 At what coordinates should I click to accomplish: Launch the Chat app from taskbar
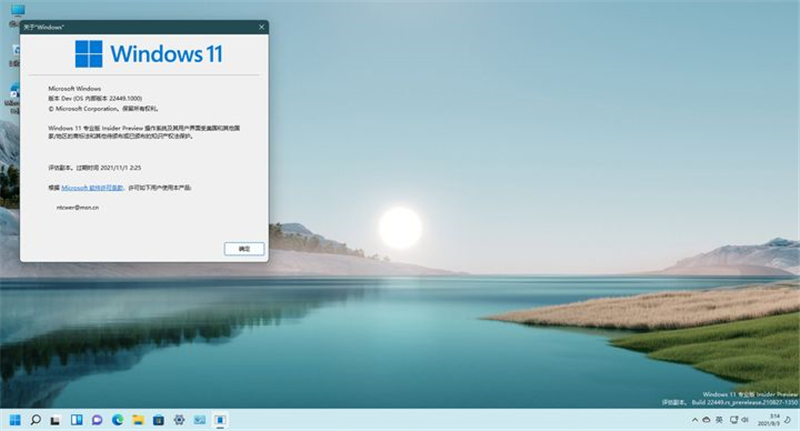coord(97,420)
